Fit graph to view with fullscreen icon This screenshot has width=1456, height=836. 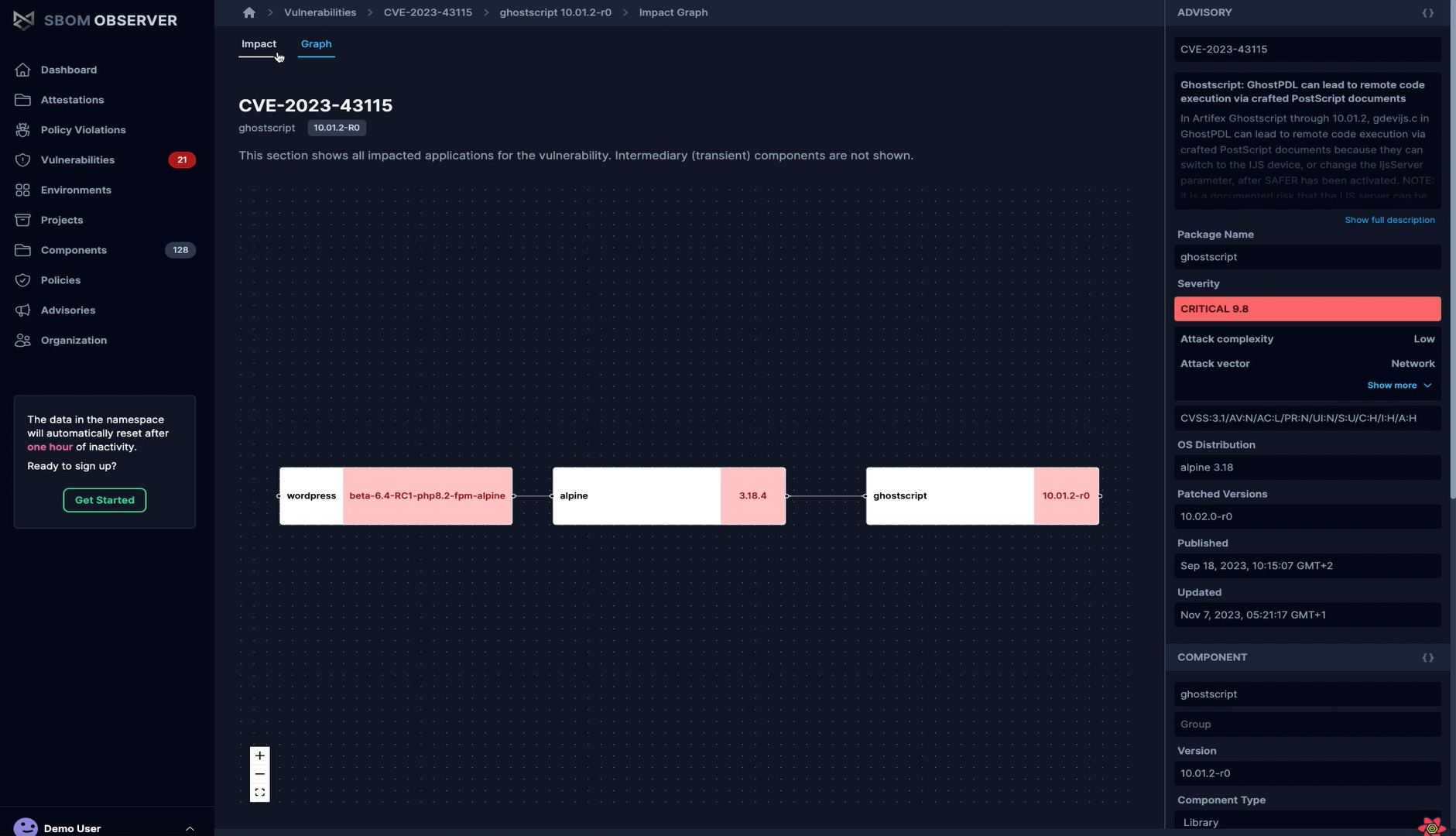coord(260,793)
